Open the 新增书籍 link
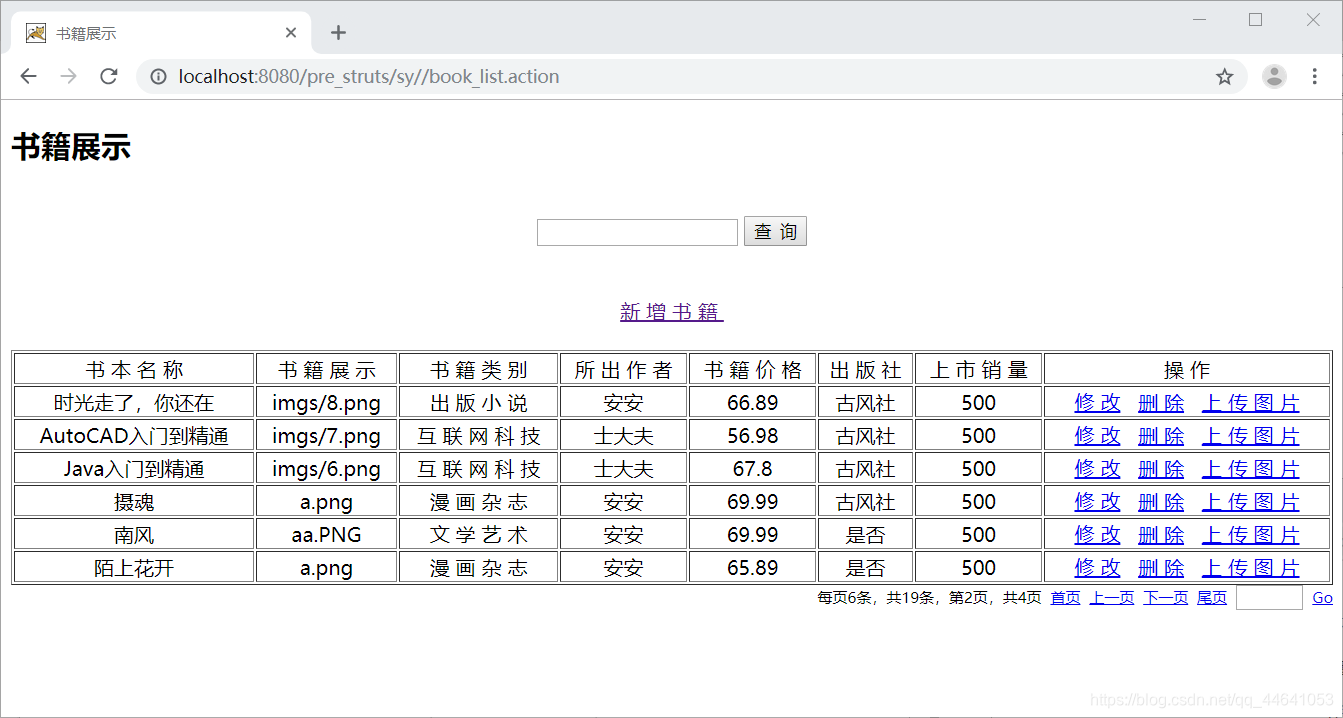1343x718 pixels. 672,312
